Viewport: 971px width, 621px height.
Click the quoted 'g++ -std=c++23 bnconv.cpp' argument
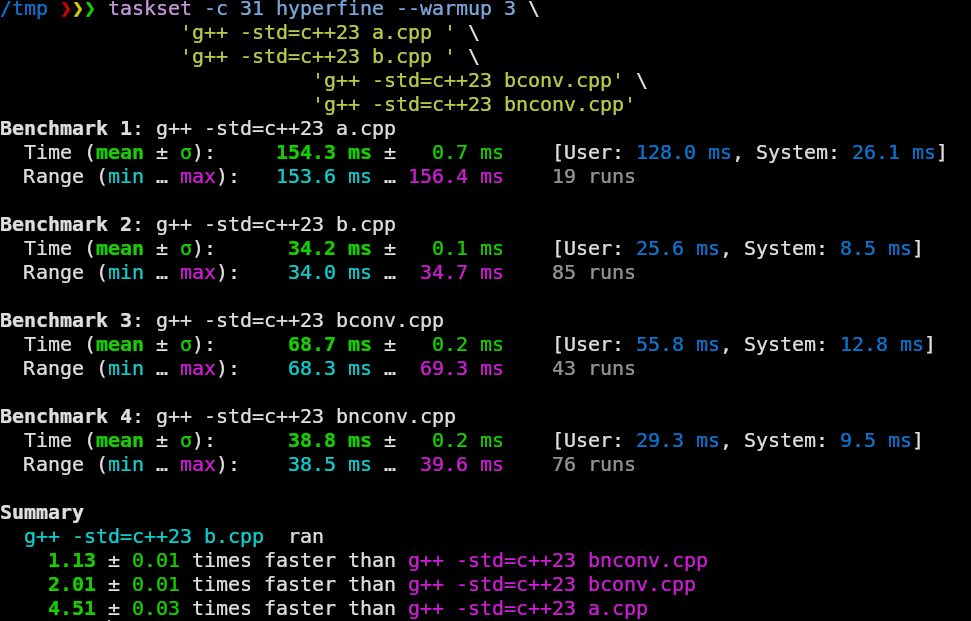click(474, 105)
